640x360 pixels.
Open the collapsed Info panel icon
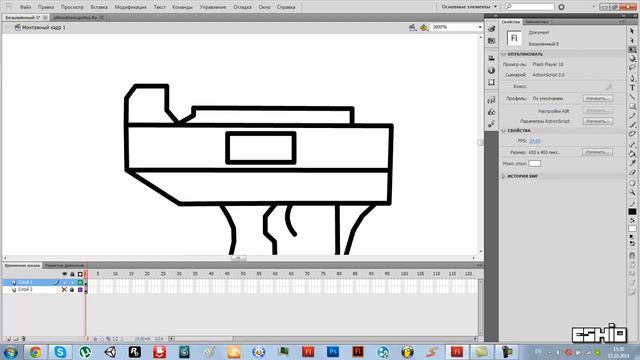click(491, 70)
